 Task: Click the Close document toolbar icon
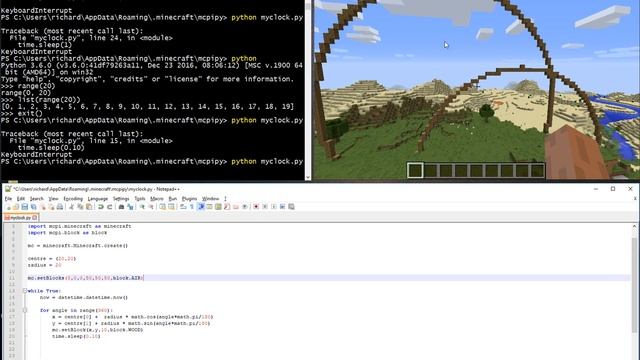click(x=42, y=207)
